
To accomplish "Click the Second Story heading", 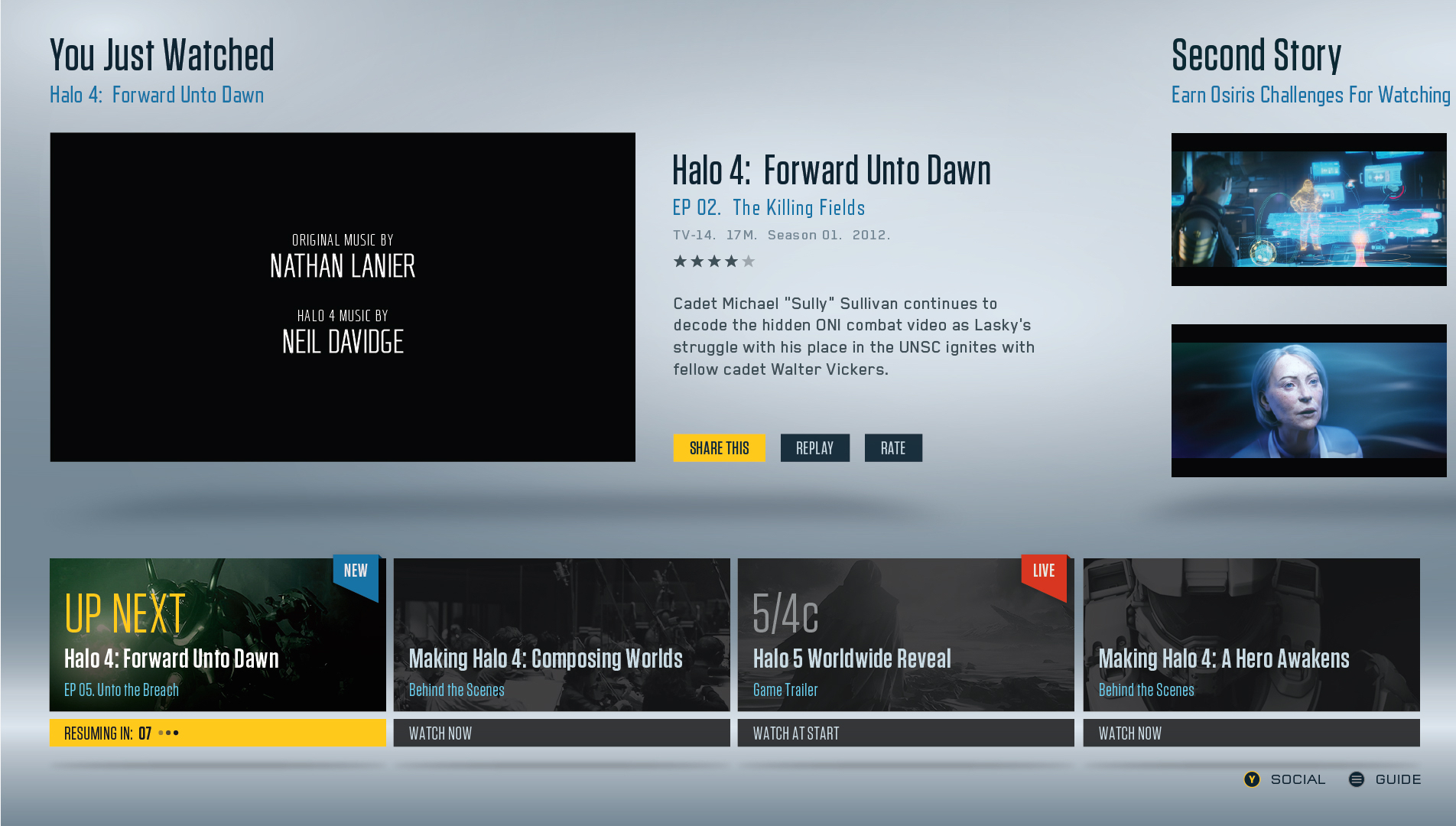I will pos(1256,55).
